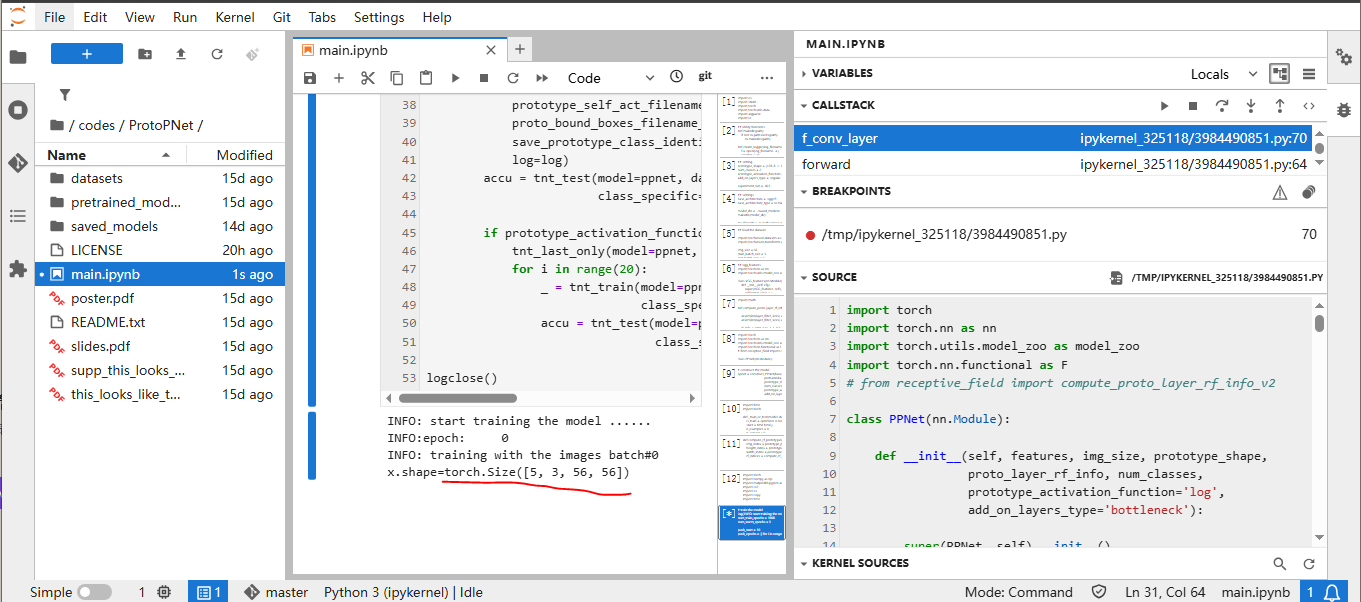The width and height of the screenshot is (1361, 602).
Task: Switch variables to tree view
Action: coord(1279,73)
